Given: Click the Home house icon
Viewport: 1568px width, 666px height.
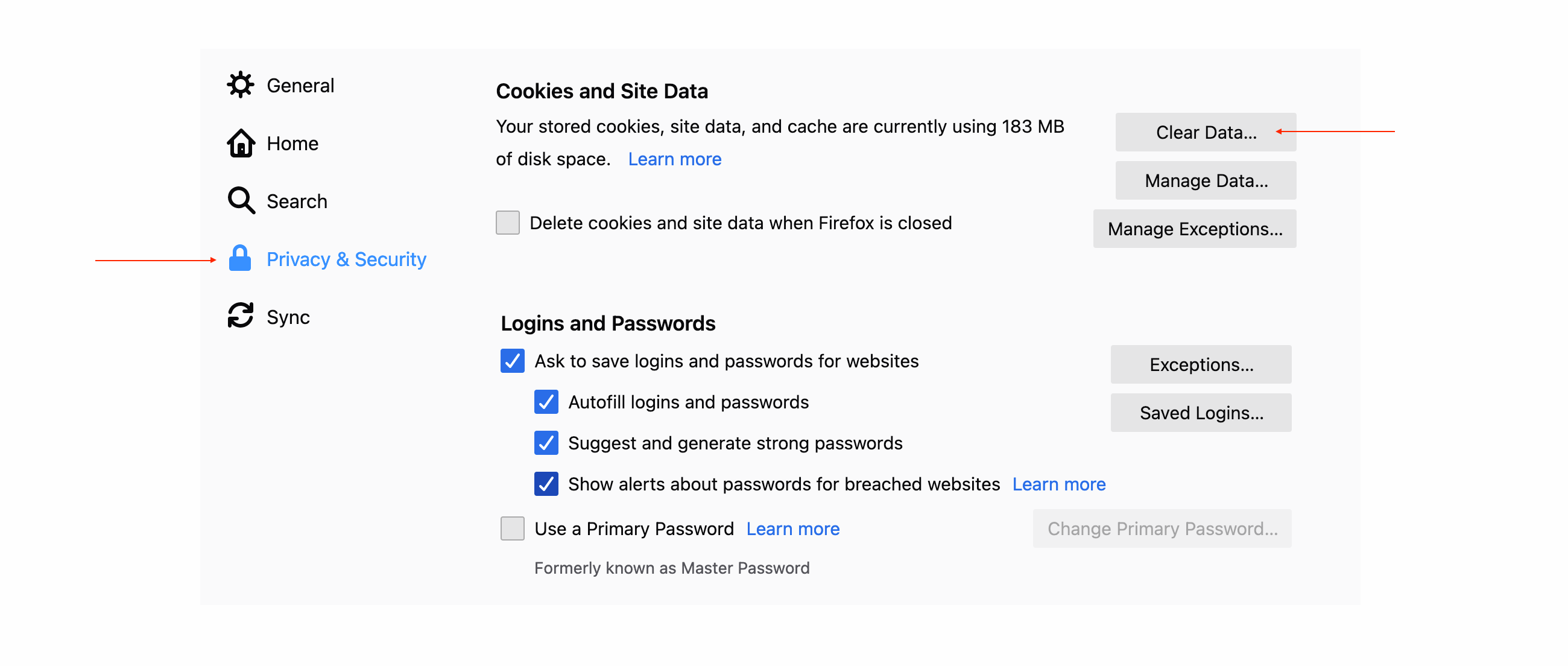Looking at the screenshot, I should click(241, 143).
